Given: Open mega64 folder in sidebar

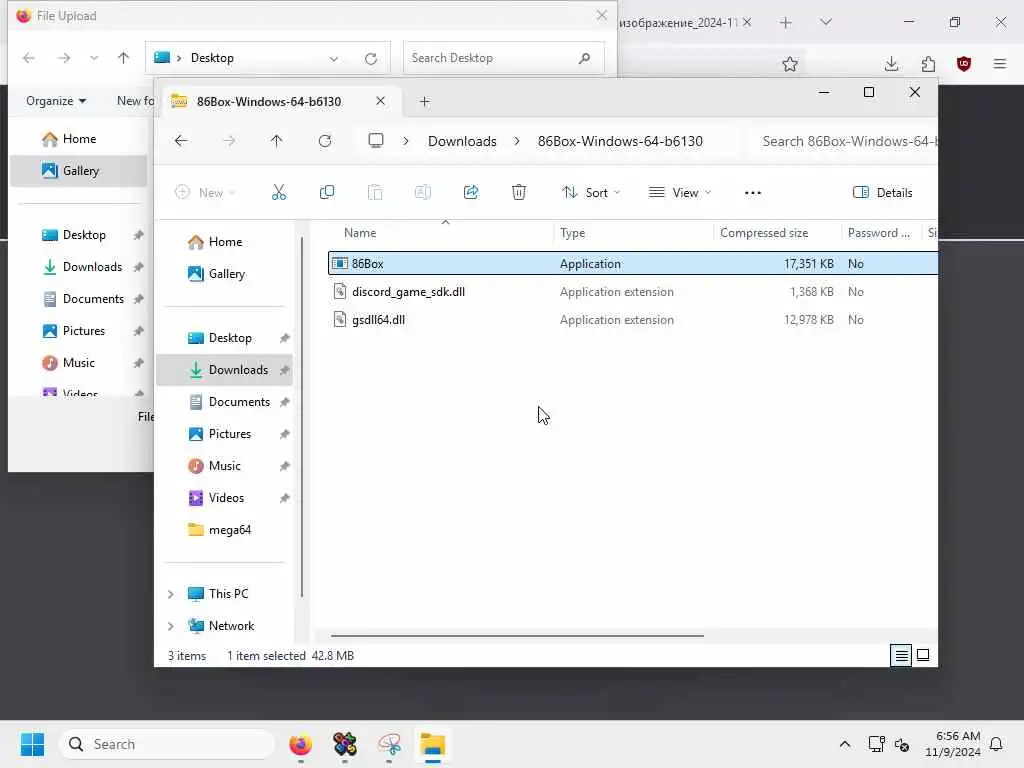Looking at the screenshot, I should click(x=224, y=530).
